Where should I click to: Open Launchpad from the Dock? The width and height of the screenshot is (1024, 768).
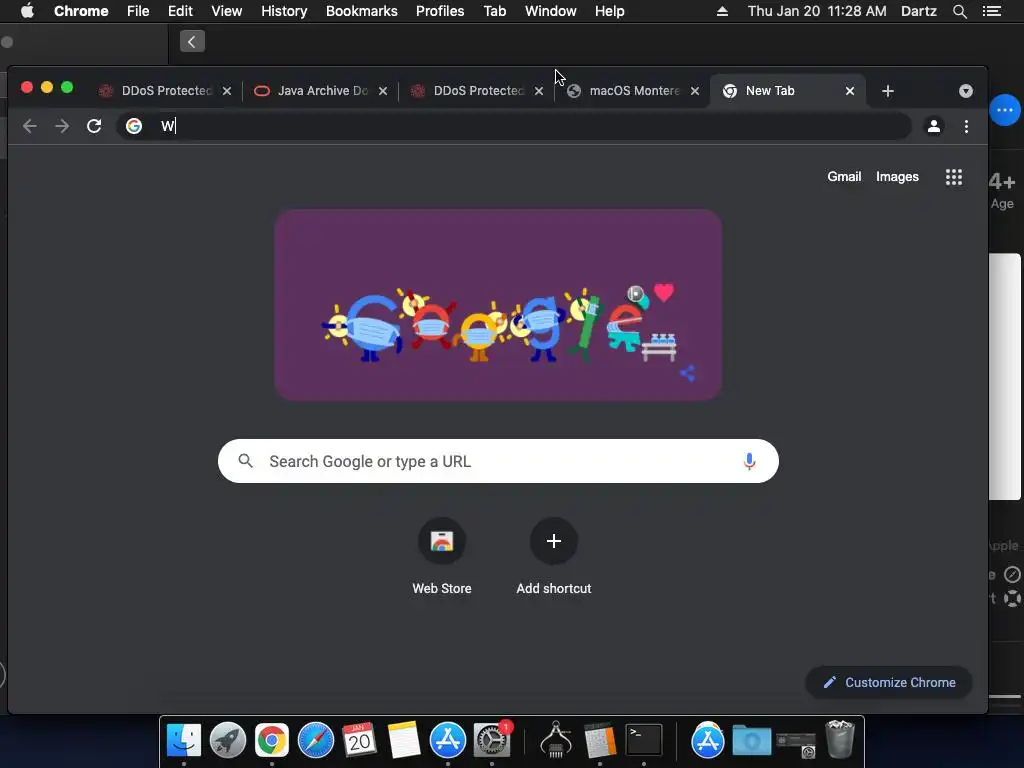[227, 740]
